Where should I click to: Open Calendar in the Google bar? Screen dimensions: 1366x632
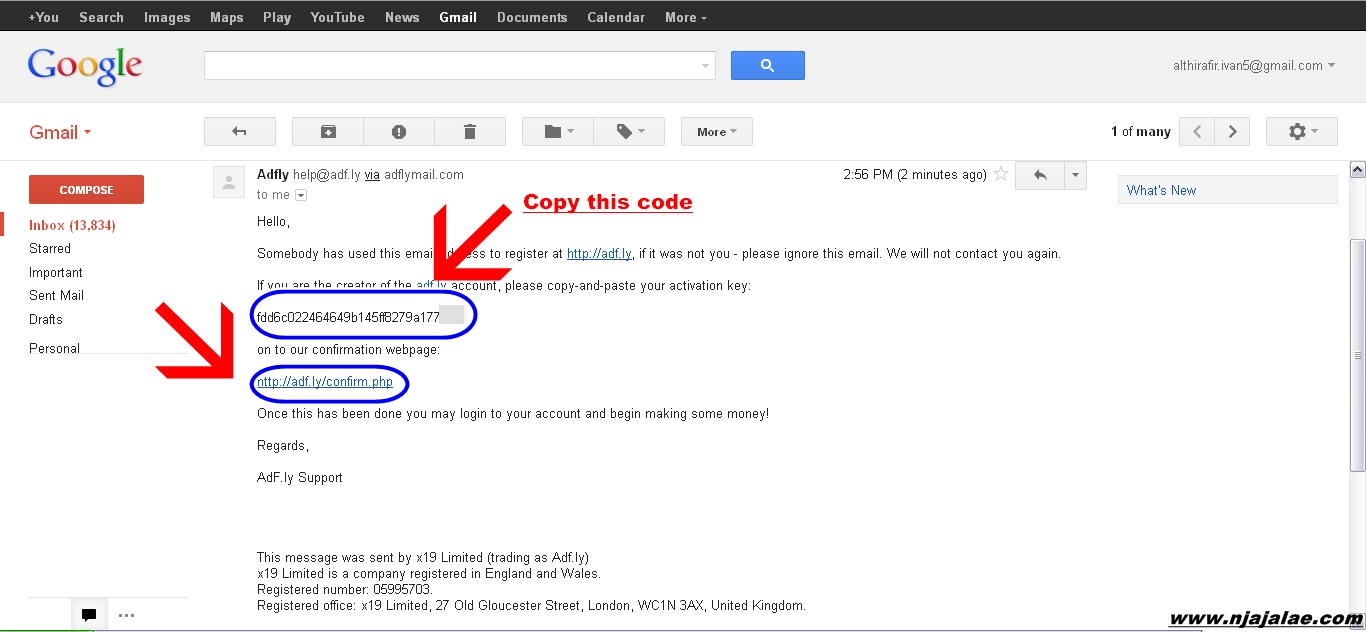pos(616,17)
